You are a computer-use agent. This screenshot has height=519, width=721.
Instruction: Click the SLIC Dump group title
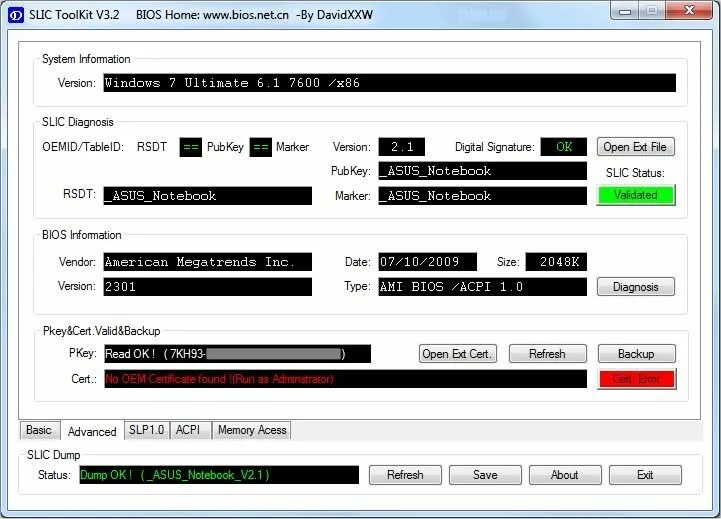tap(53, 455)
